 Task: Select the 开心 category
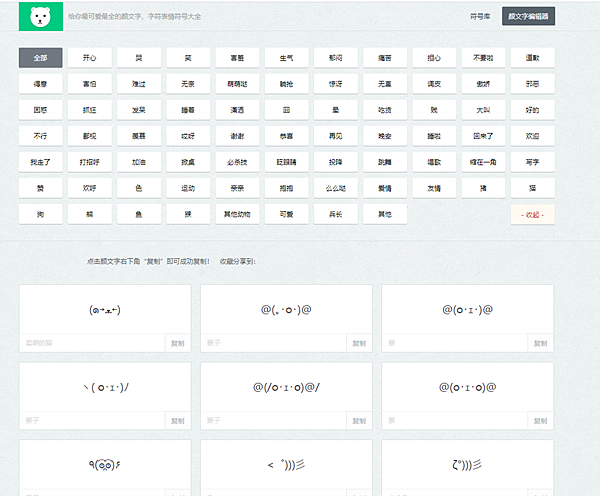(x=90, y=58)
